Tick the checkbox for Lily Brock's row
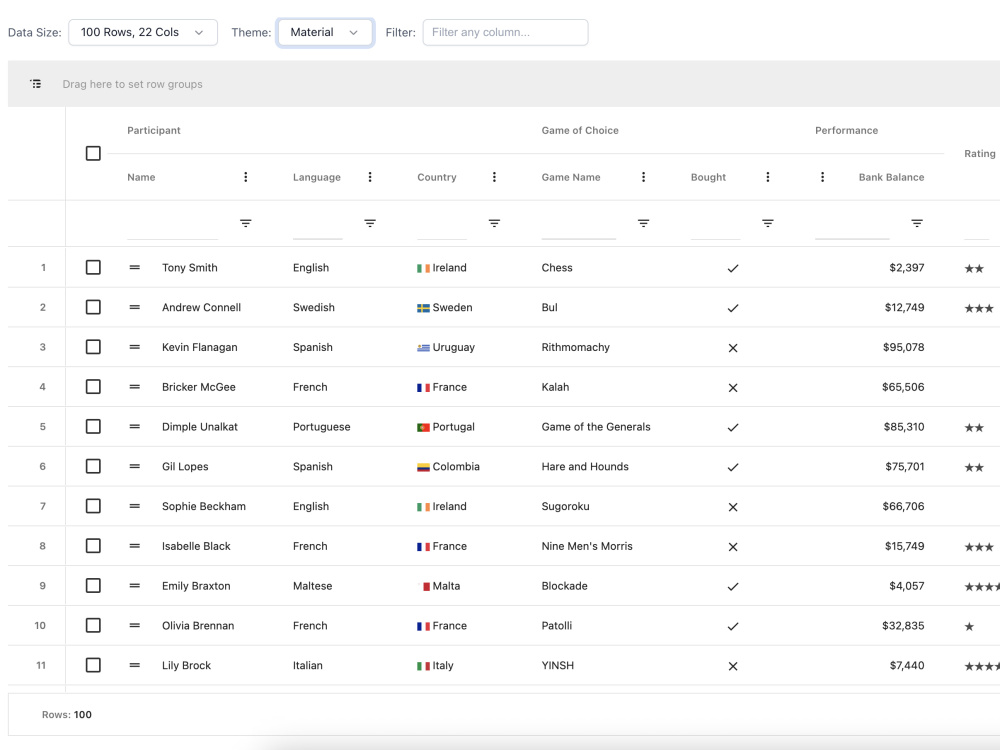This screenshot has width=1000, height=750. tap(93, 666)
